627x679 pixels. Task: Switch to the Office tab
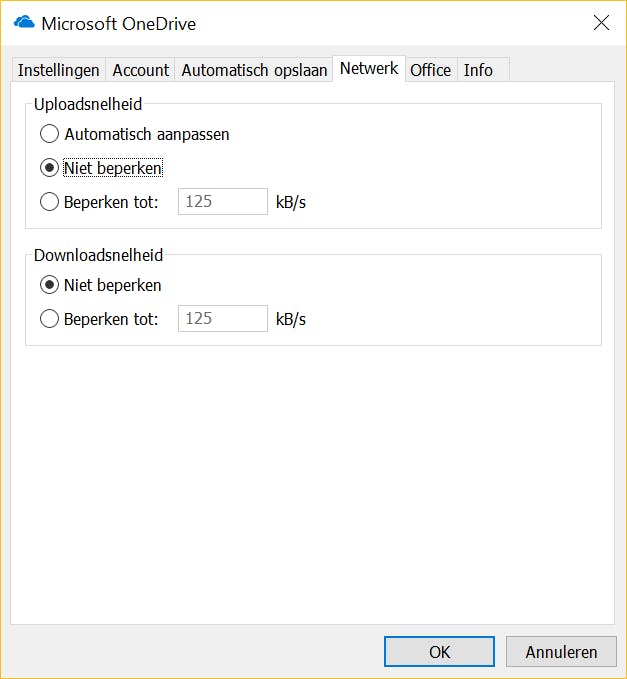click(431, 70)
